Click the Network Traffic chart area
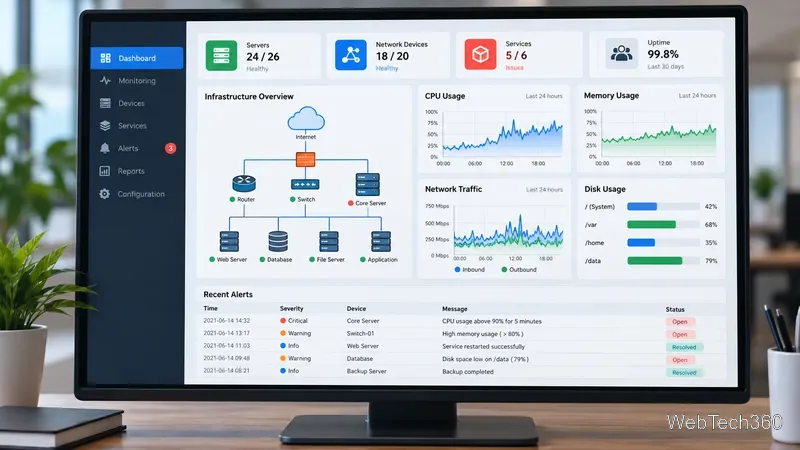 509,230
